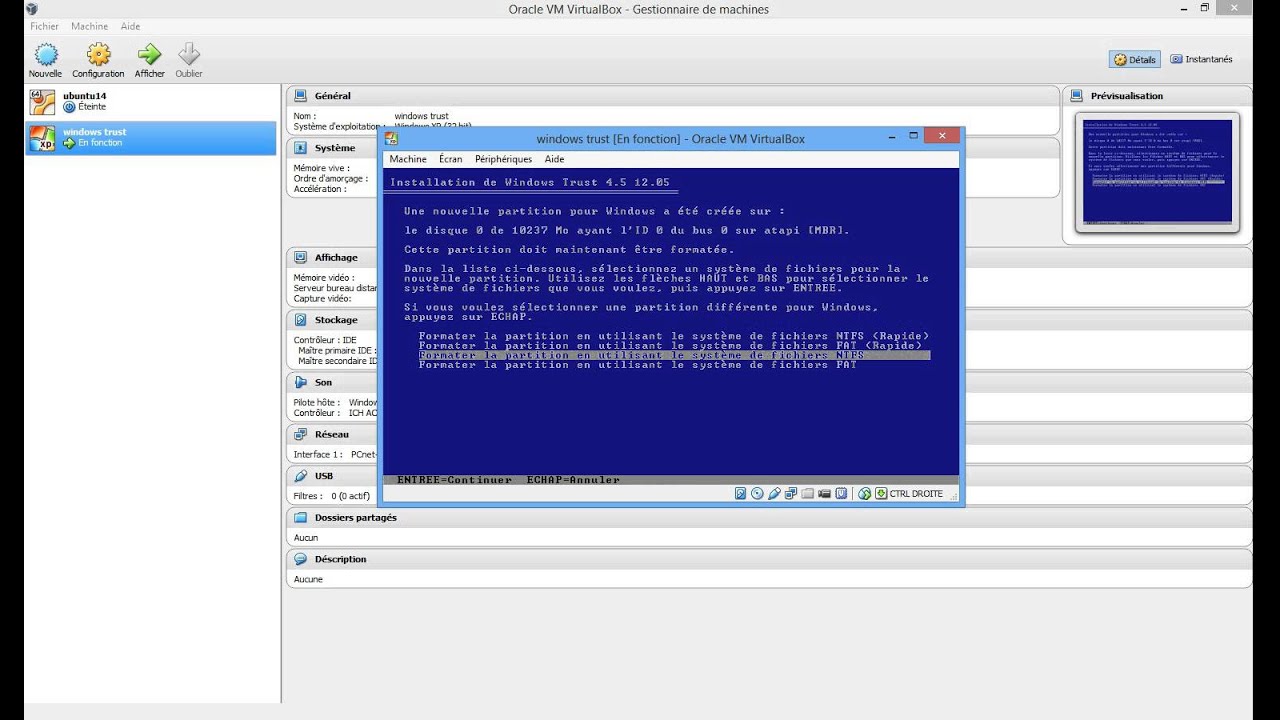Click 'Installation de Windows Trust 4.5 12.05' heading
This screenshot has height=720, width=1280.
point(530,182)
